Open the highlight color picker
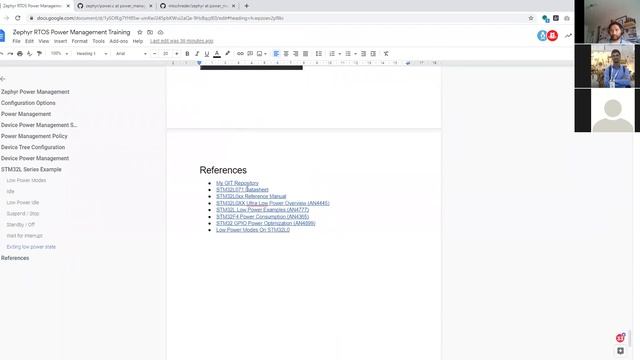Image resolution: width=640 pixels, height=360 pixels. [227, 53]
